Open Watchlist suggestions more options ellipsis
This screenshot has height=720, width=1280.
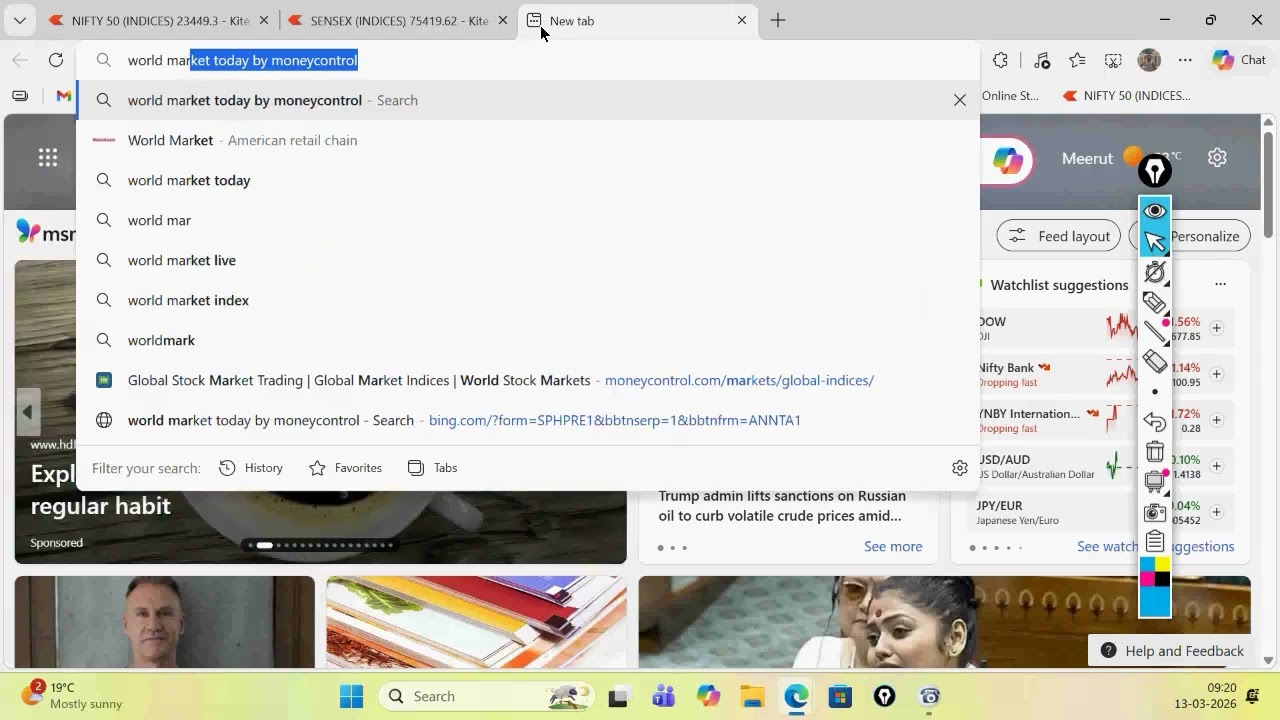pos(1220,285)
